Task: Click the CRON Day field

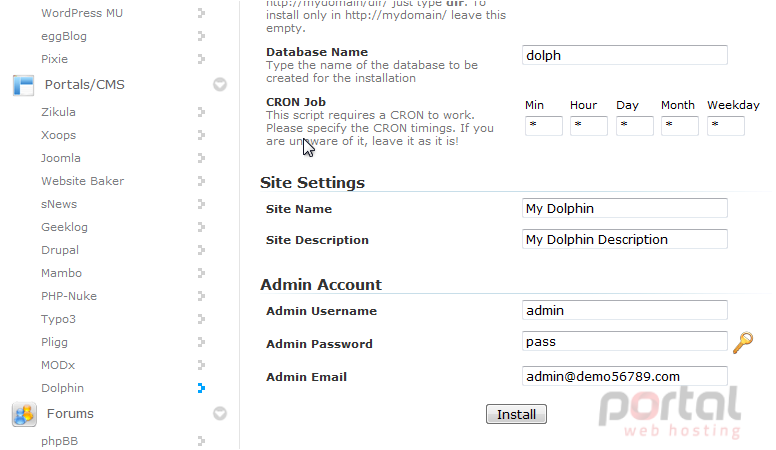Action: click(634, 126)
